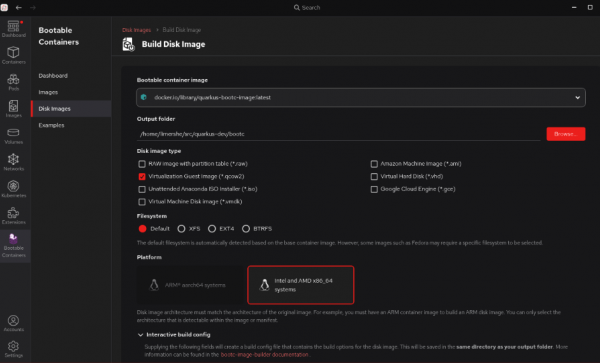
Task: Click the Filesystem label
Action: (152, 216)
